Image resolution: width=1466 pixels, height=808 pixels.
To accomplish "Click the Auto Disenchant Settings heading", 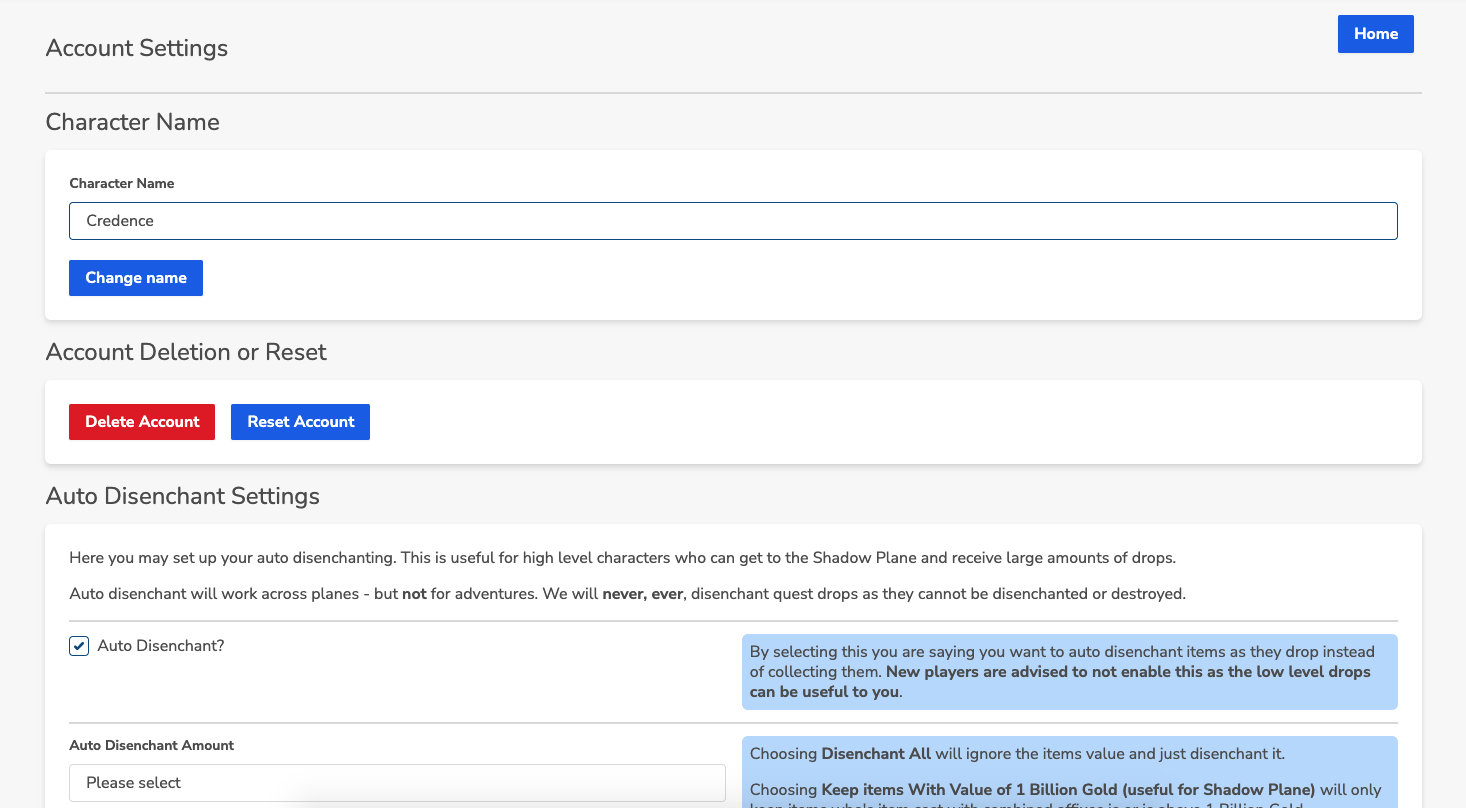I will point(183,496).
